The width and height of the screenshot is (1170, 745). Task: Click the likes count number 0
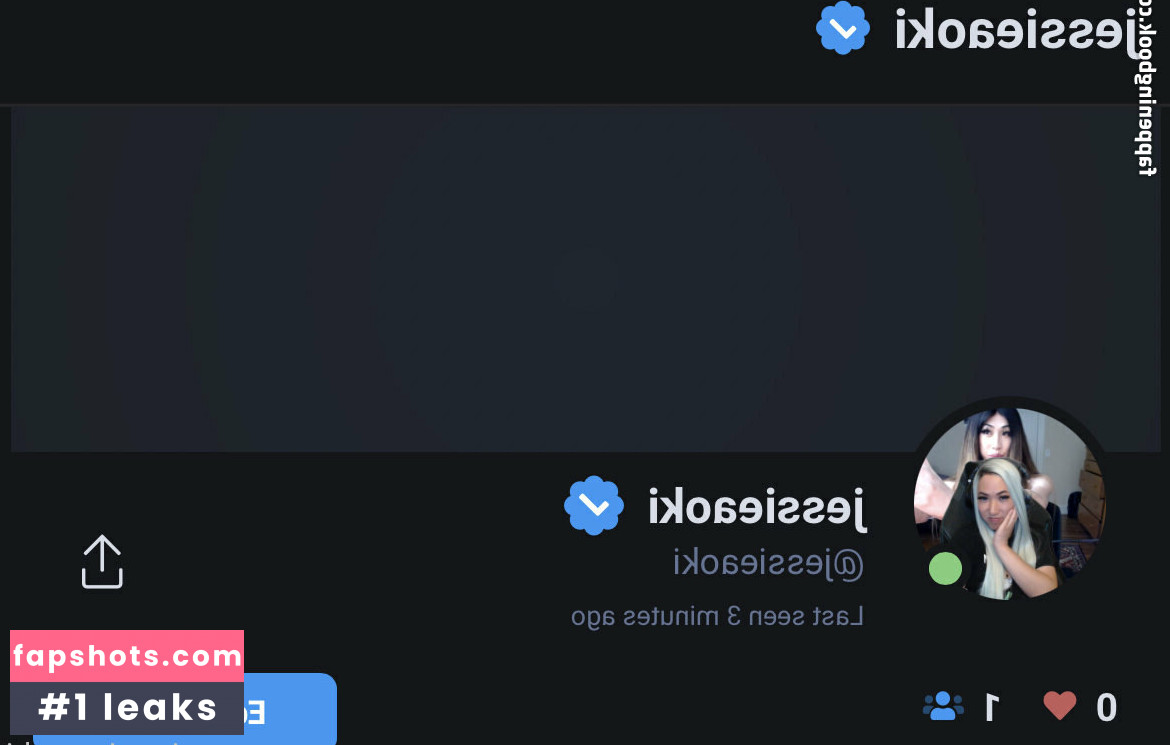1107,707
